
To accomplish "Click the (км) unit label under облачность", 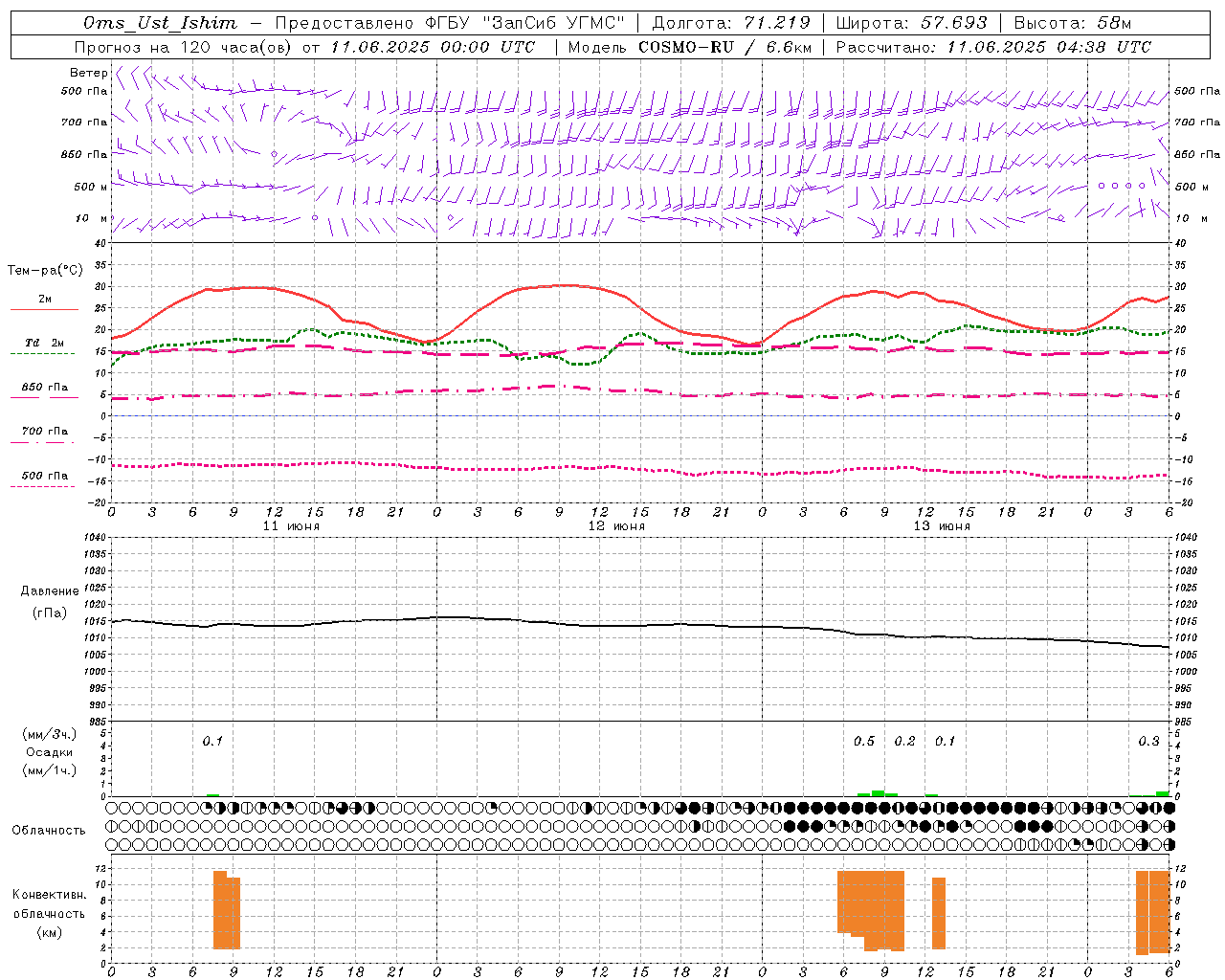I will [50, 932].
